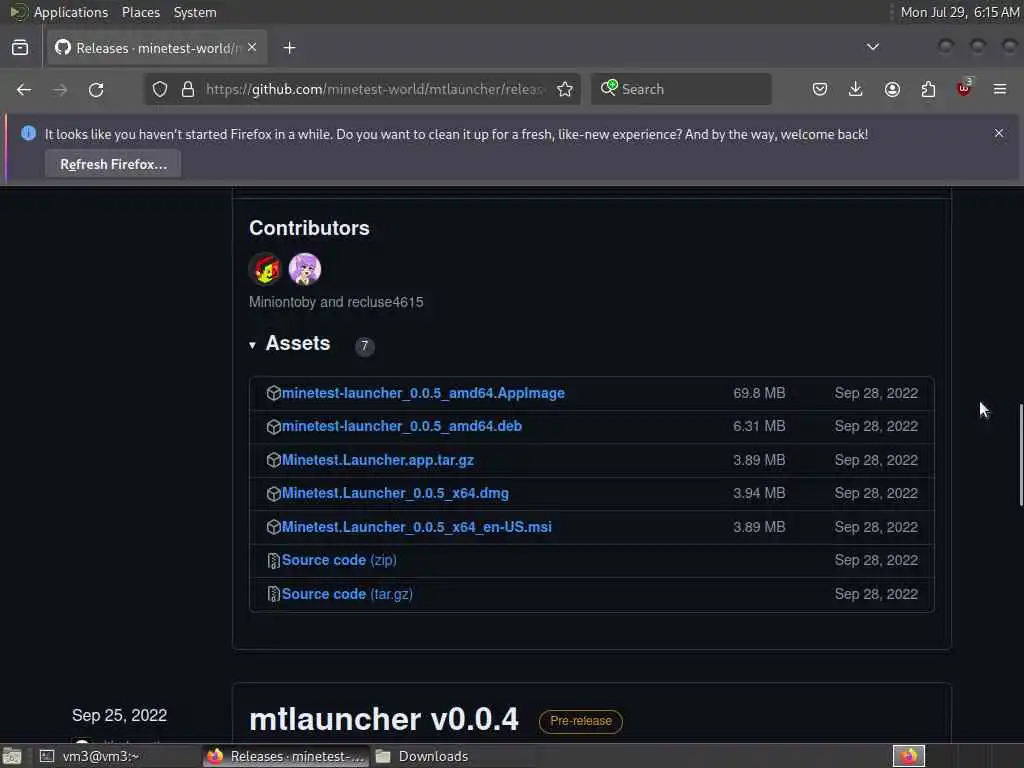
Task: Click package icon beside the .msi asset
Action: coord(274,527)
